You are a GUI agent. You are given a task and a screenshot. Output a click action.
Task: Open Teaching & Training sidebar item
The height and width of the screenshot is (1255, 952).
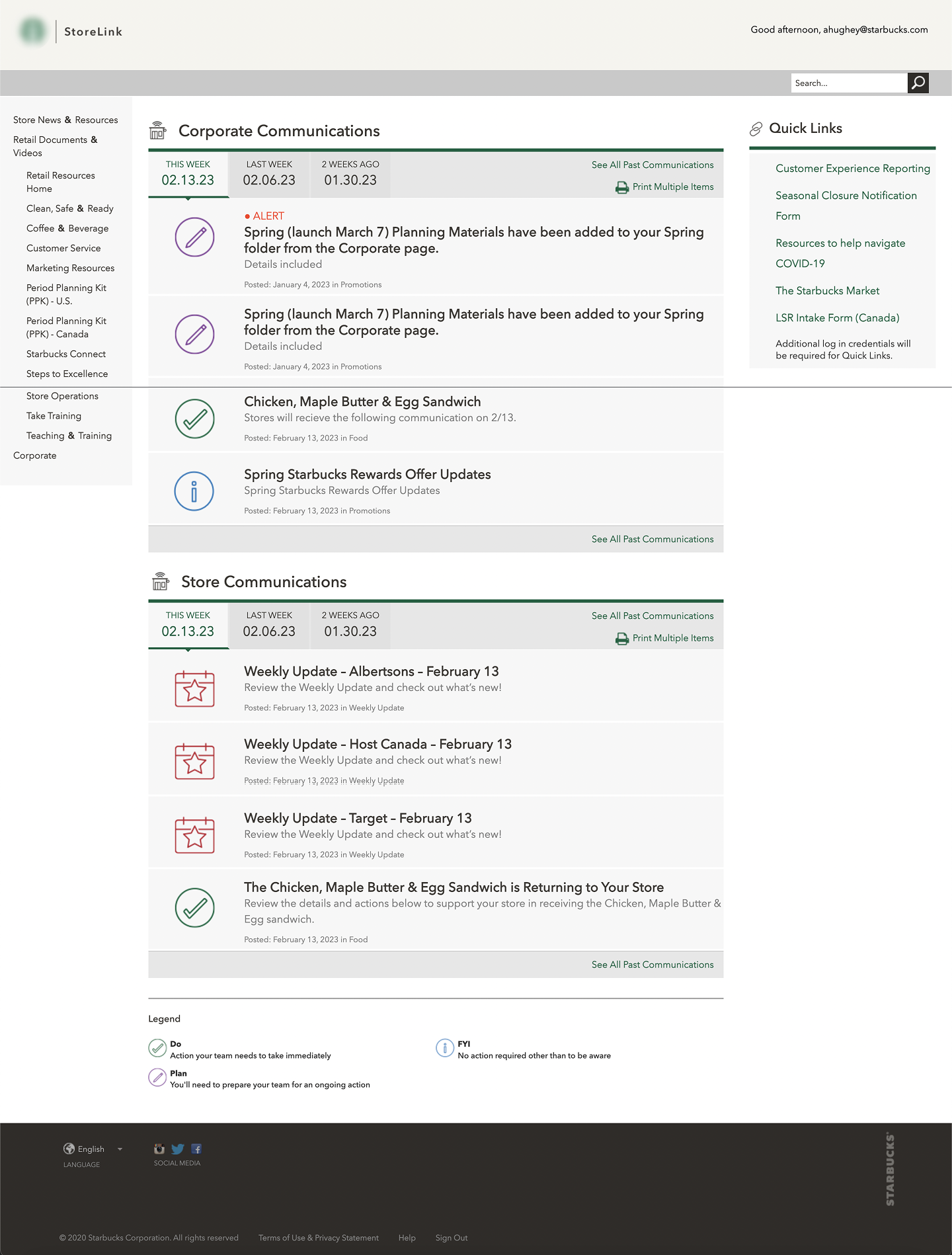coord(69,436)
